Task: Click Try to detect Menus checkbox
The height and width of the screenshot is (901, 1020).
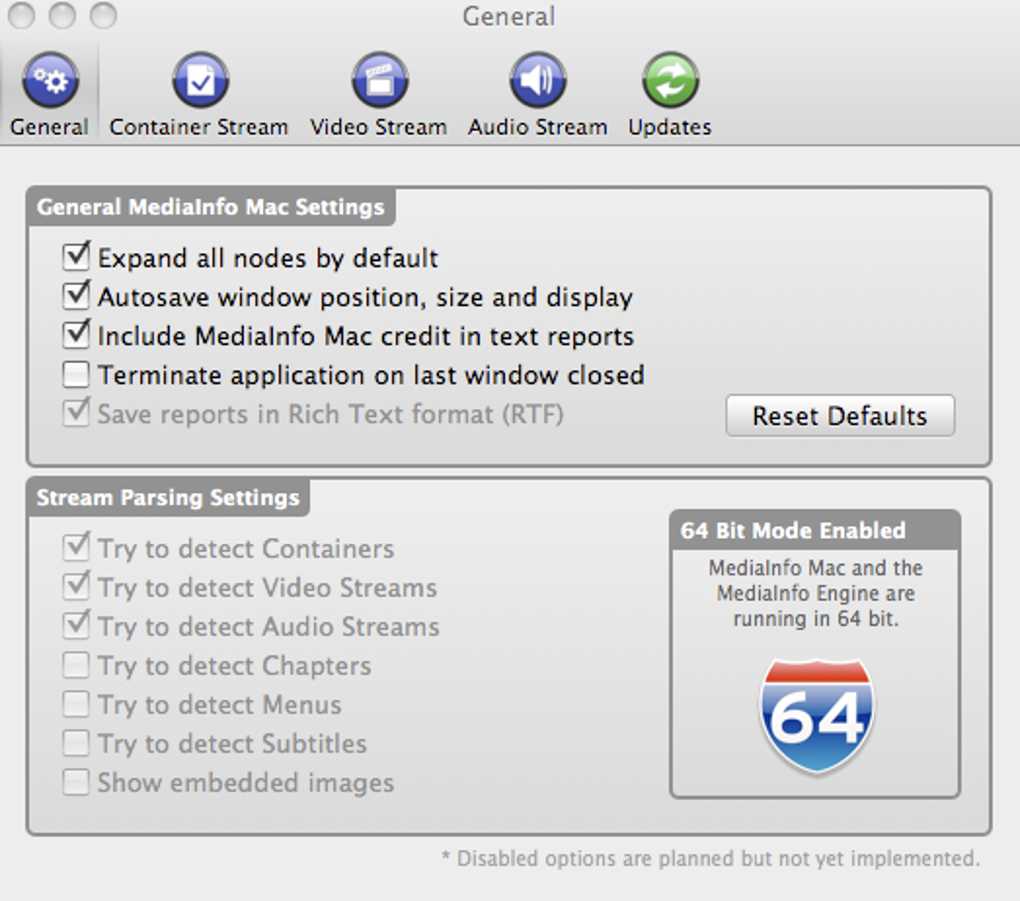Action: 76,705
